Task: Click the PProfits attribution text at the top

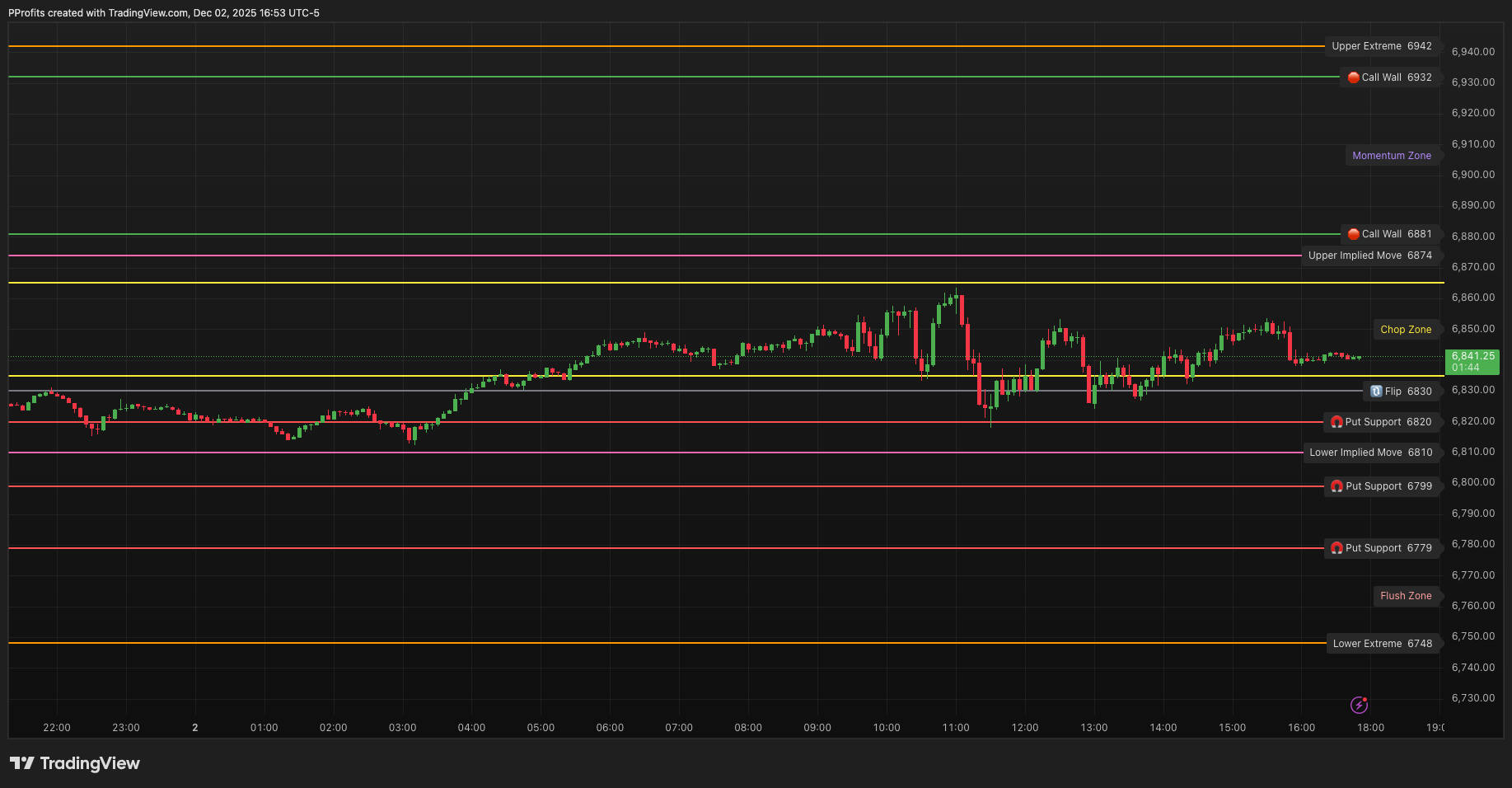Action: point(162,12)
